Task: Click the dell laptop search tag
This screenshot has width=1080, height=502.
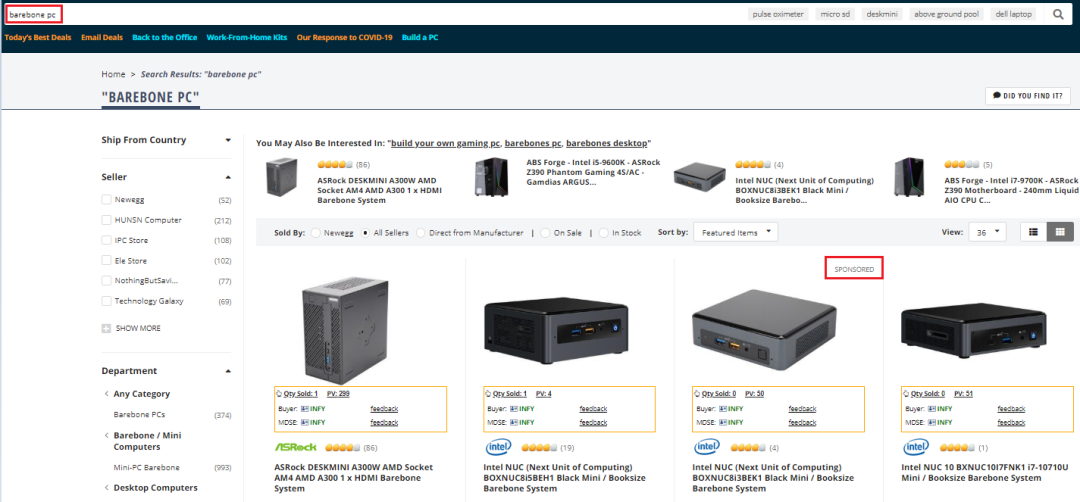Action: pos(1013,14)
